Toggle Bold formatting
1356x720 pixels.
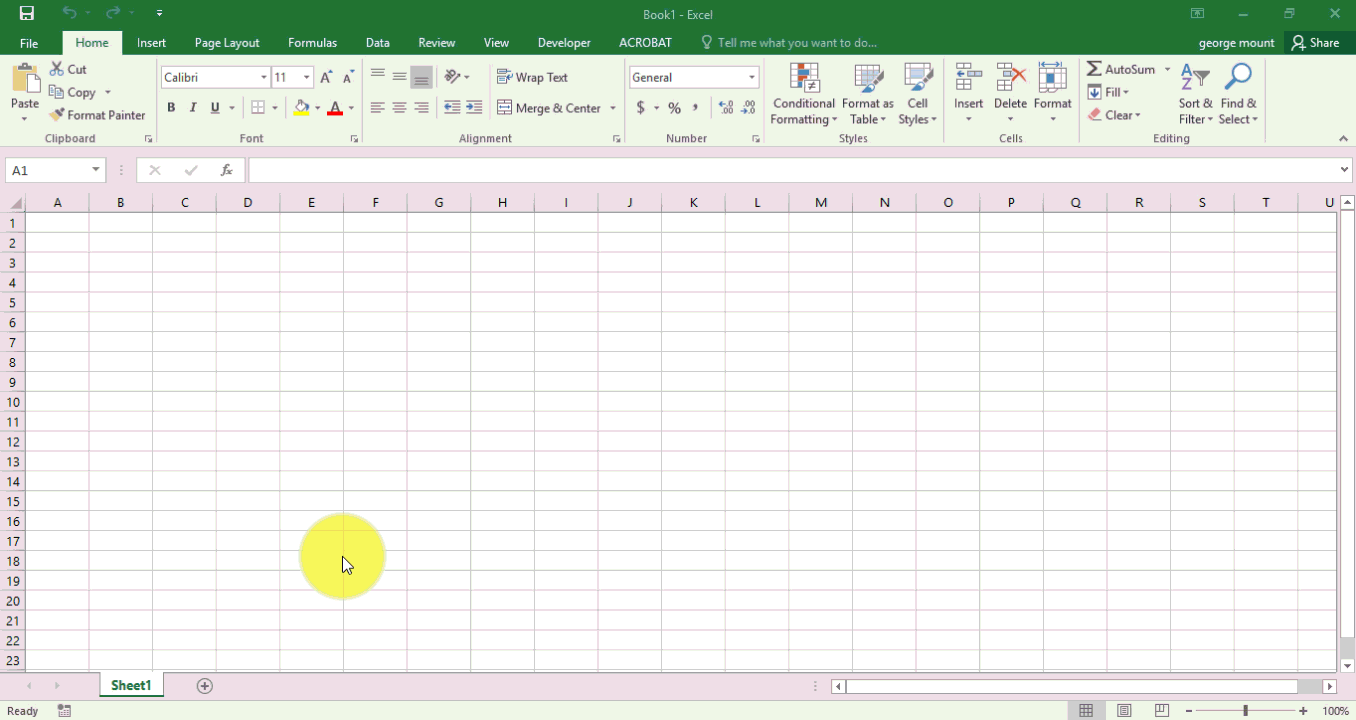pyautogui.click(x=171, y=108)
